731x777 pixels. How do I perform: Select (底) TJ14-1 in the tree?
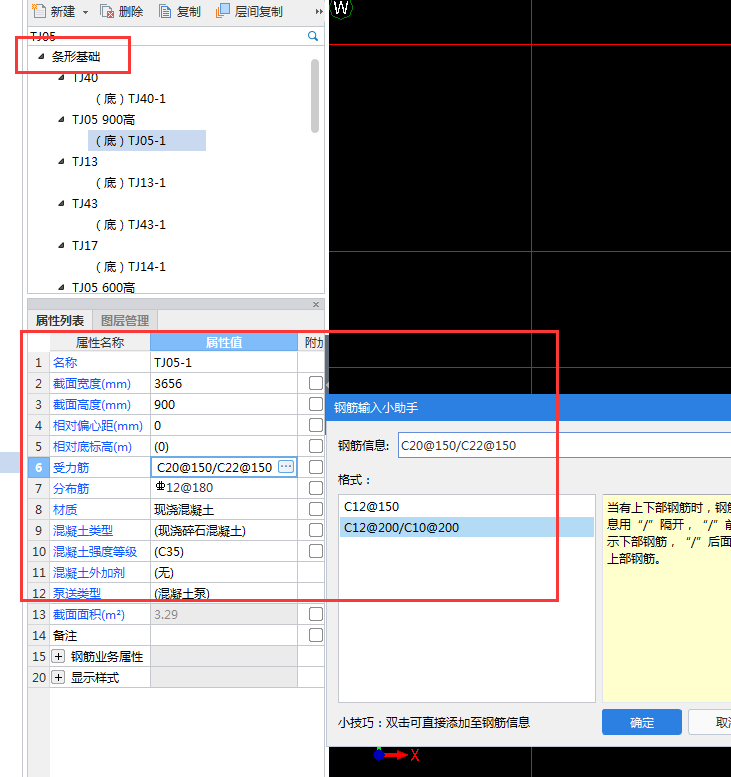coord(131,267)
